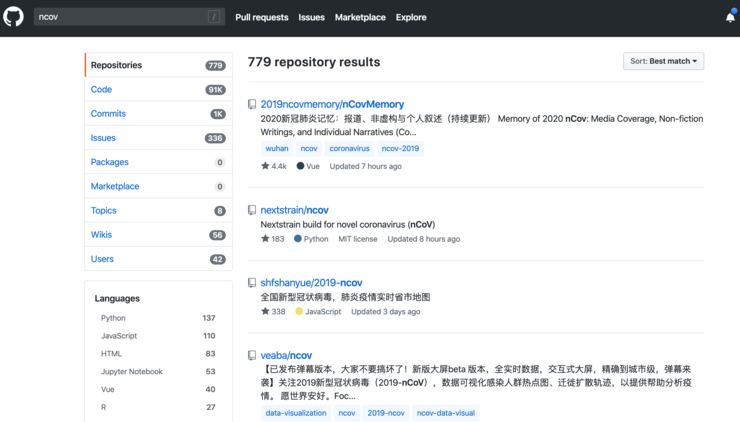
Task: Click the 336 count badge on Issues
Action: click(x=215, y=138)
